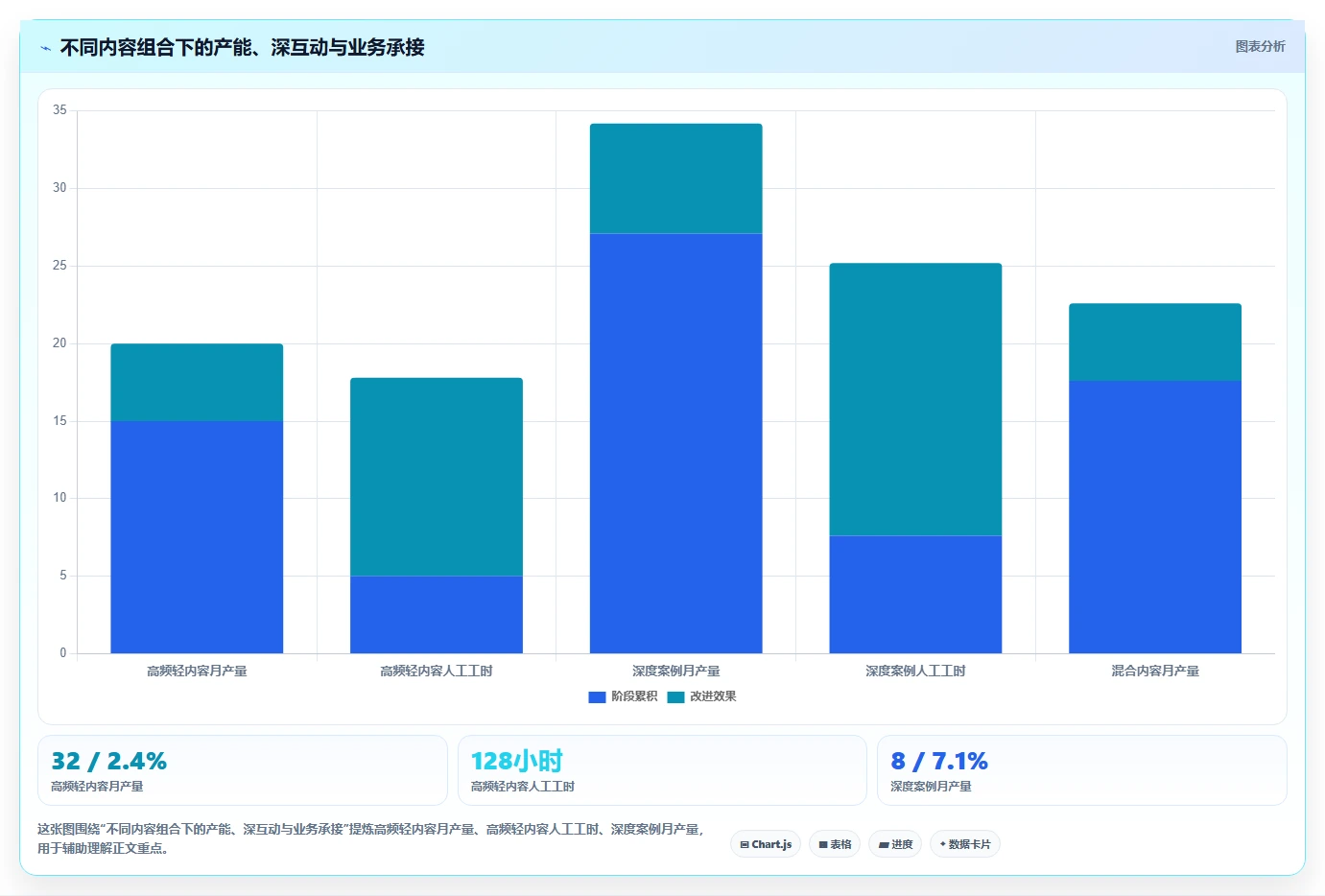Click the blue segment of the 深度案例人工工时 bar
1325x896 pixels.
[915, 595]
